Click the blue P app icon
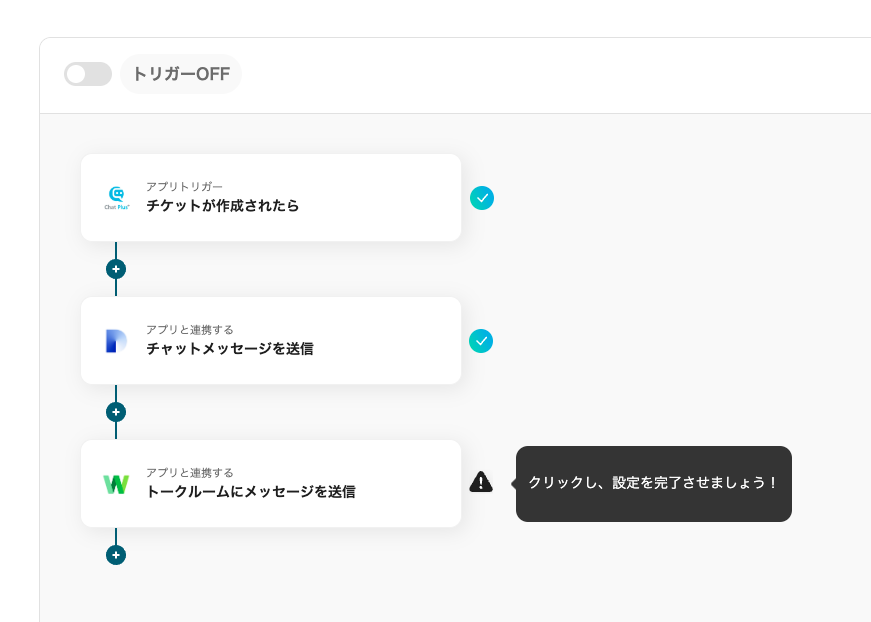The width and height of the screenshot is (871, 622). [117, 341]
